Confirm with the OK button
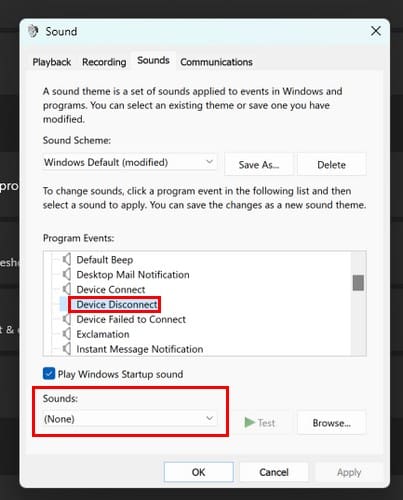This screenshot has width=403, height=500. click(198, 472)
